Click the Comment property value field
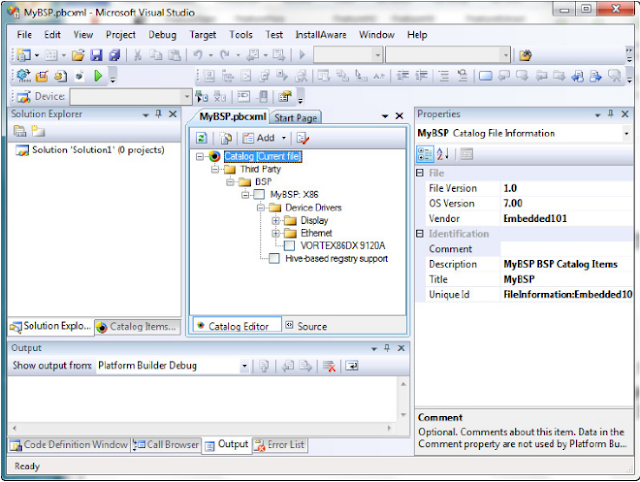The height and width of the screenshot is (482, 640). click(x=567, y=249)
